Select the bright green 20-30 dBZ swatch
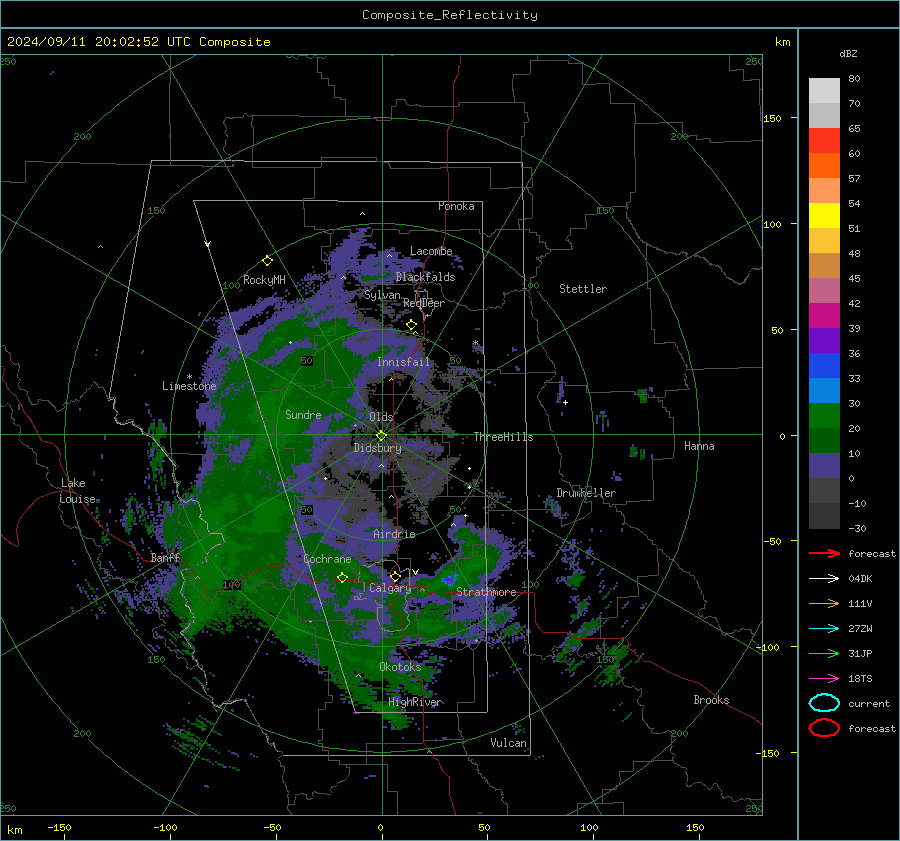This screenshot has width=900, height=841. (x=824, y=416)
